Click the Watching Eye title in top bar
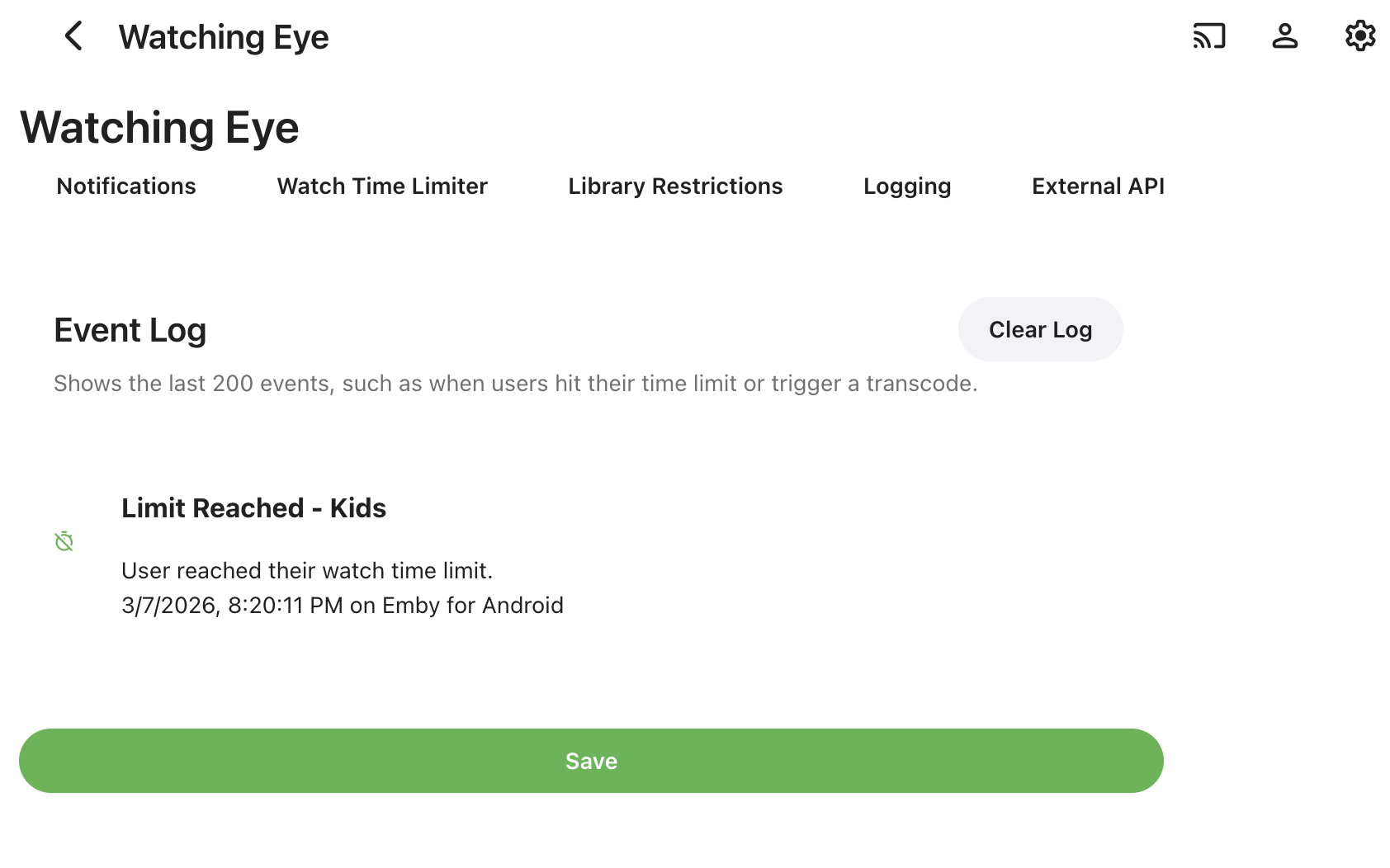 [x=224, y=37]
